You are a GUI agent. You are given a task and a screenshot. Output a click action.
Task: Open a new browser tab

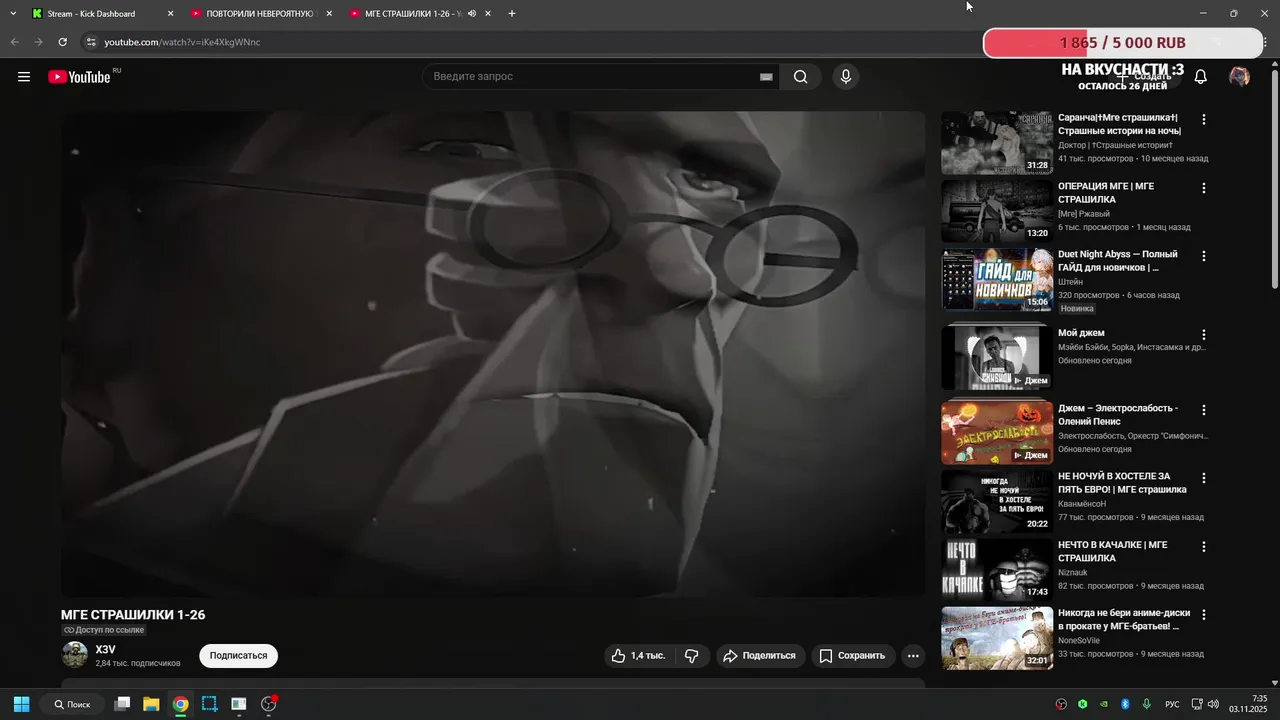point(512,14)
